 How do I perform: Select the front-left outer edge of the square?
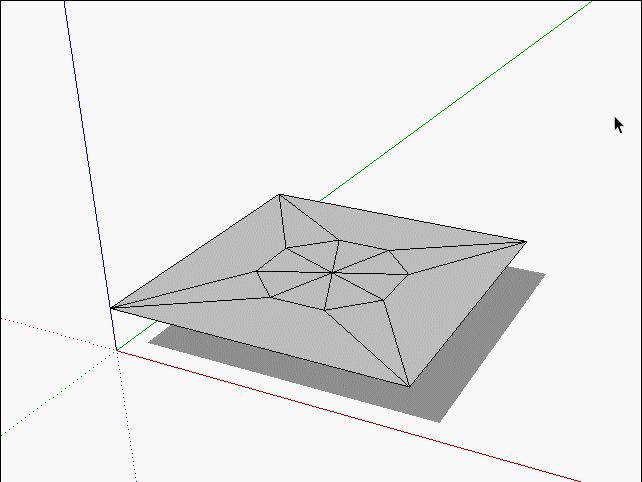pyautogui.click(x=260, y=347)
